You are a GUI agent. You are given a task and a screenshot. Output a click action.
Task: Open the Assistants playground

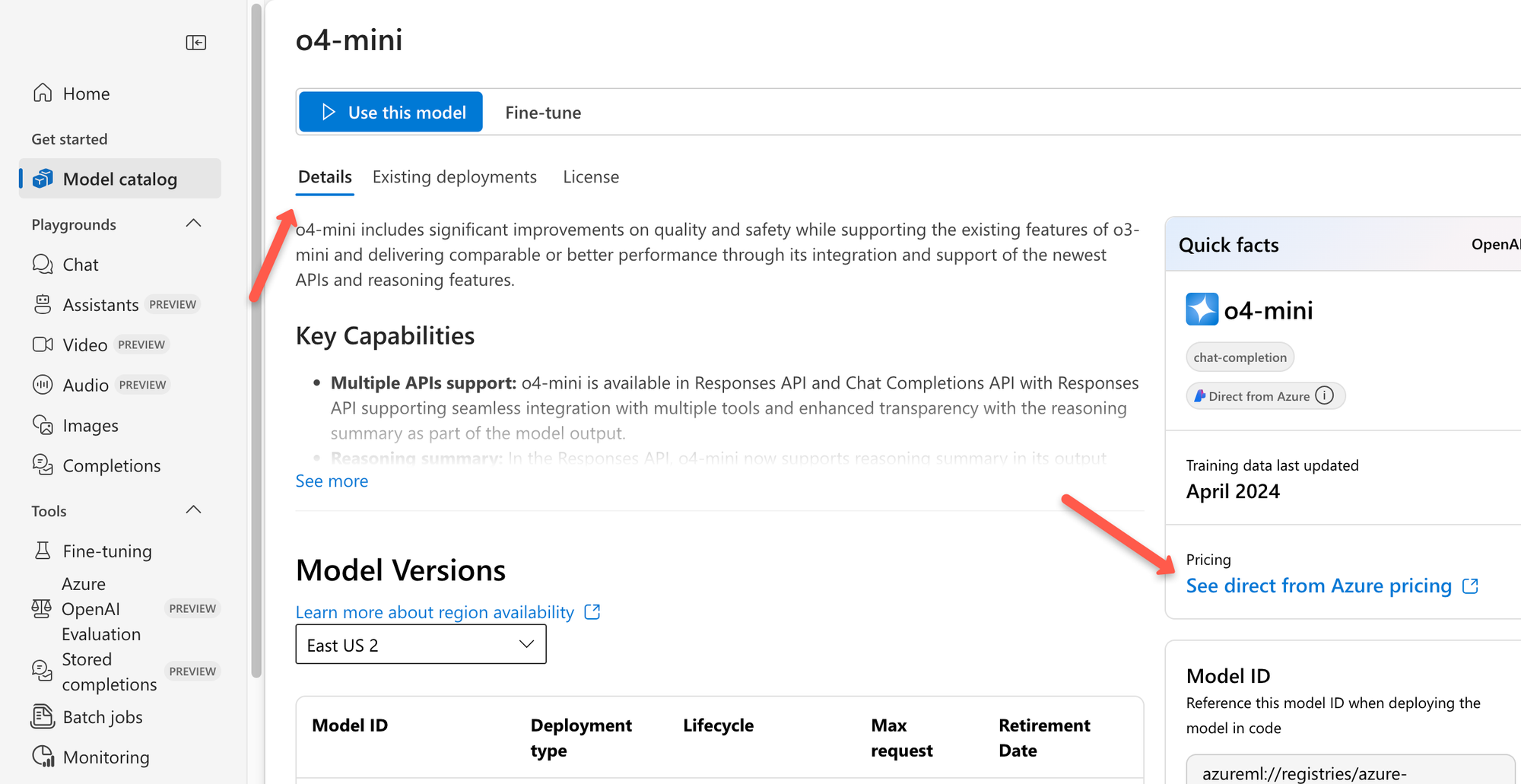[x=100, y=304]
